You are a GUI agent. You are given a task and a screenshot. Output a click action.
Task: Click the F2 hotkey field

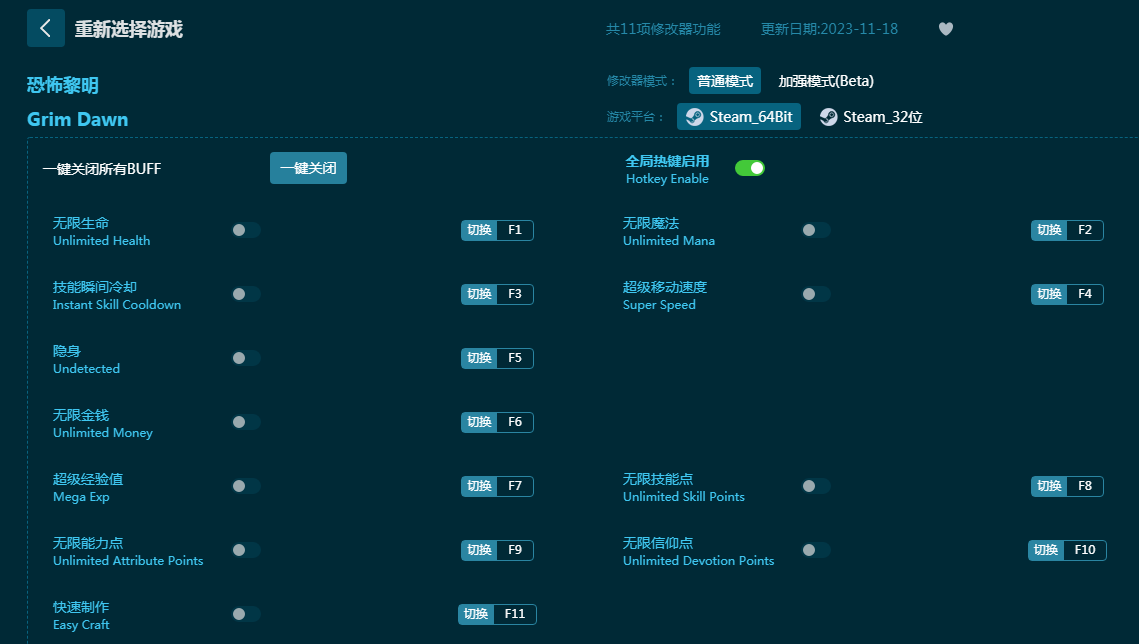tap(1085, 230)
